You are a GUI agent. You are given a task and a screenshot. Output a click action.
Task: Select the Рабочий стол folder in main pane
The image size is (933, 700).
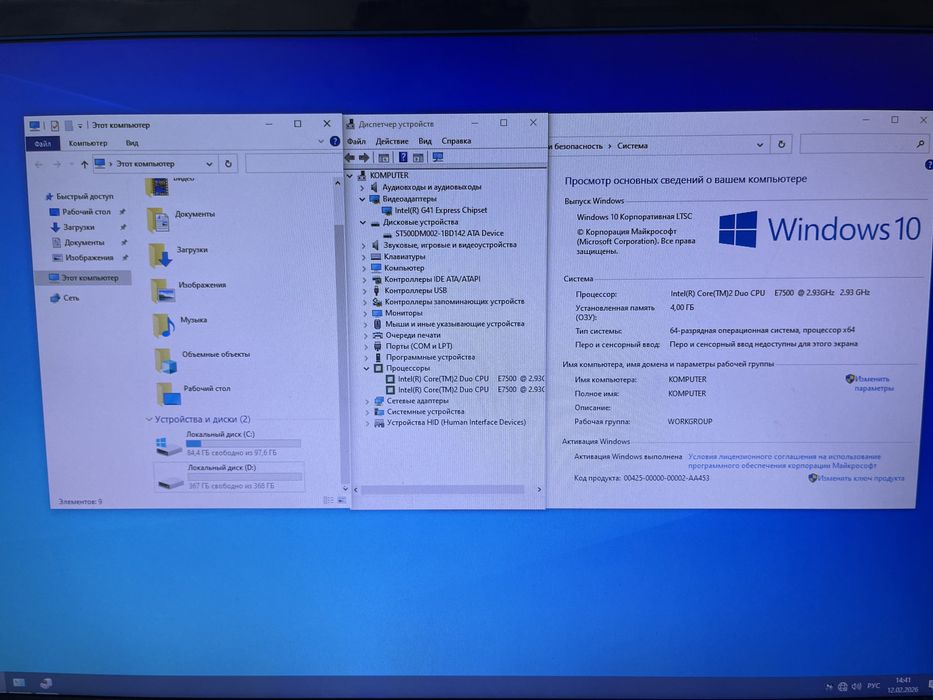[193, 394]
